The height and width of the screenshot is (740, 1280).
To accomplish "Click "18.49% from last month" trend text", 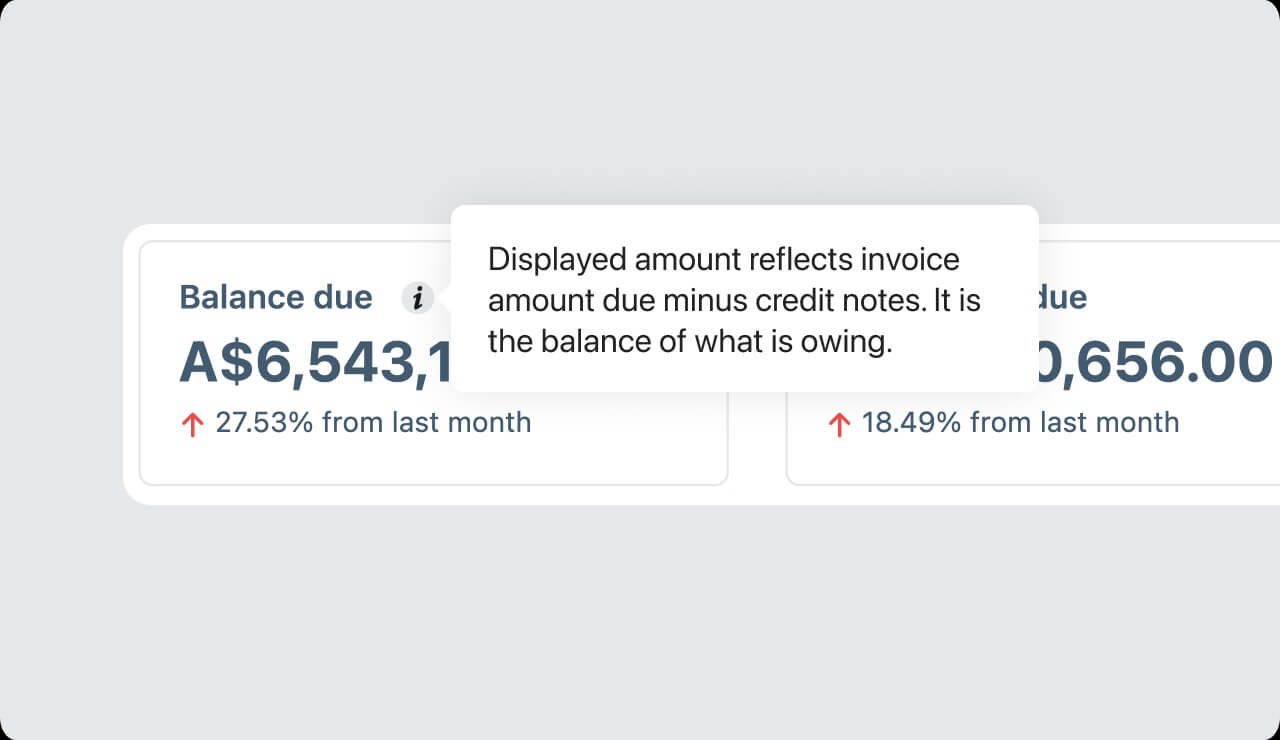I will click(1020, 422).
